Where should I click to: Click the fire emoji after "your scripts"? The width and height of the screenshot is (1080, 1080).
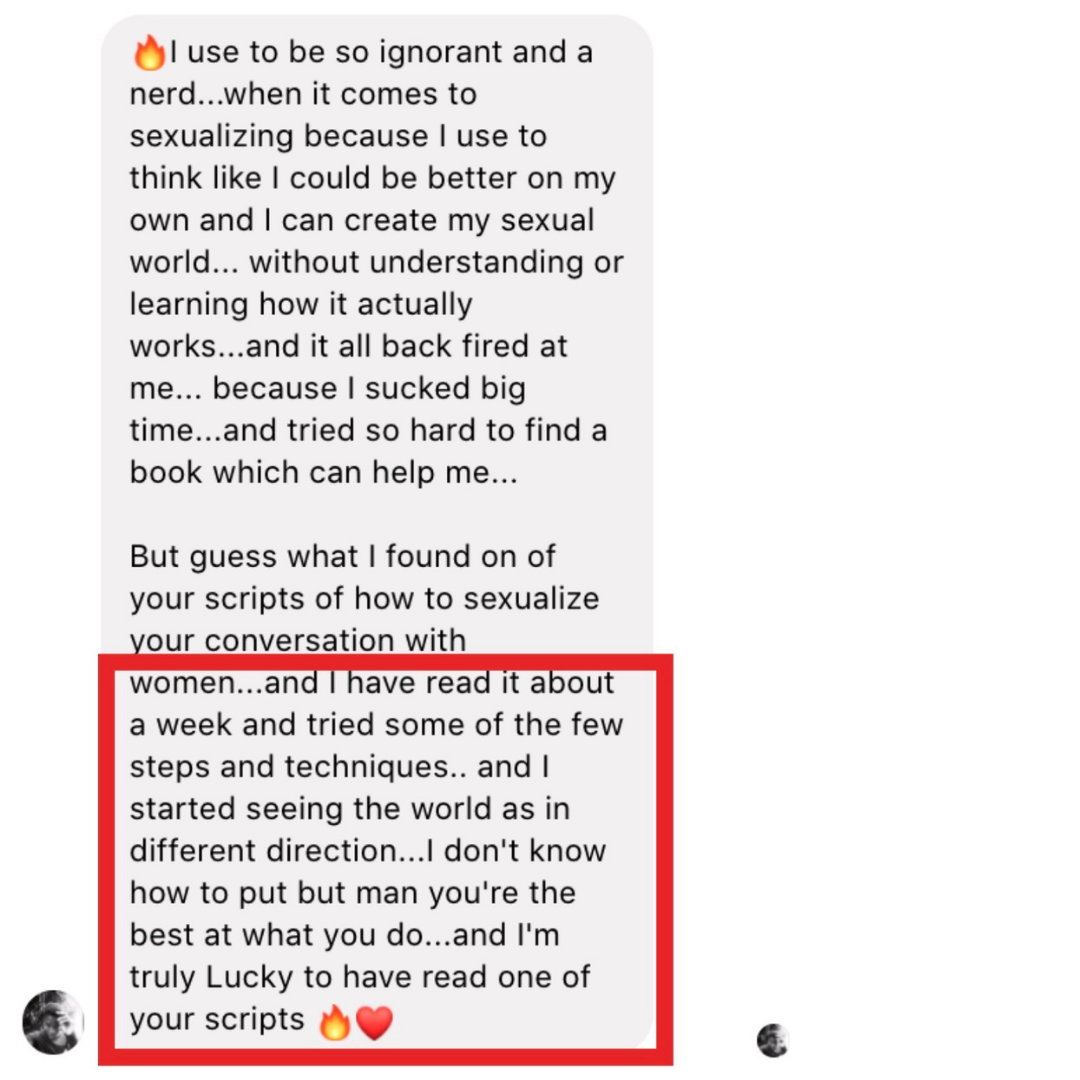(335, 1021)
